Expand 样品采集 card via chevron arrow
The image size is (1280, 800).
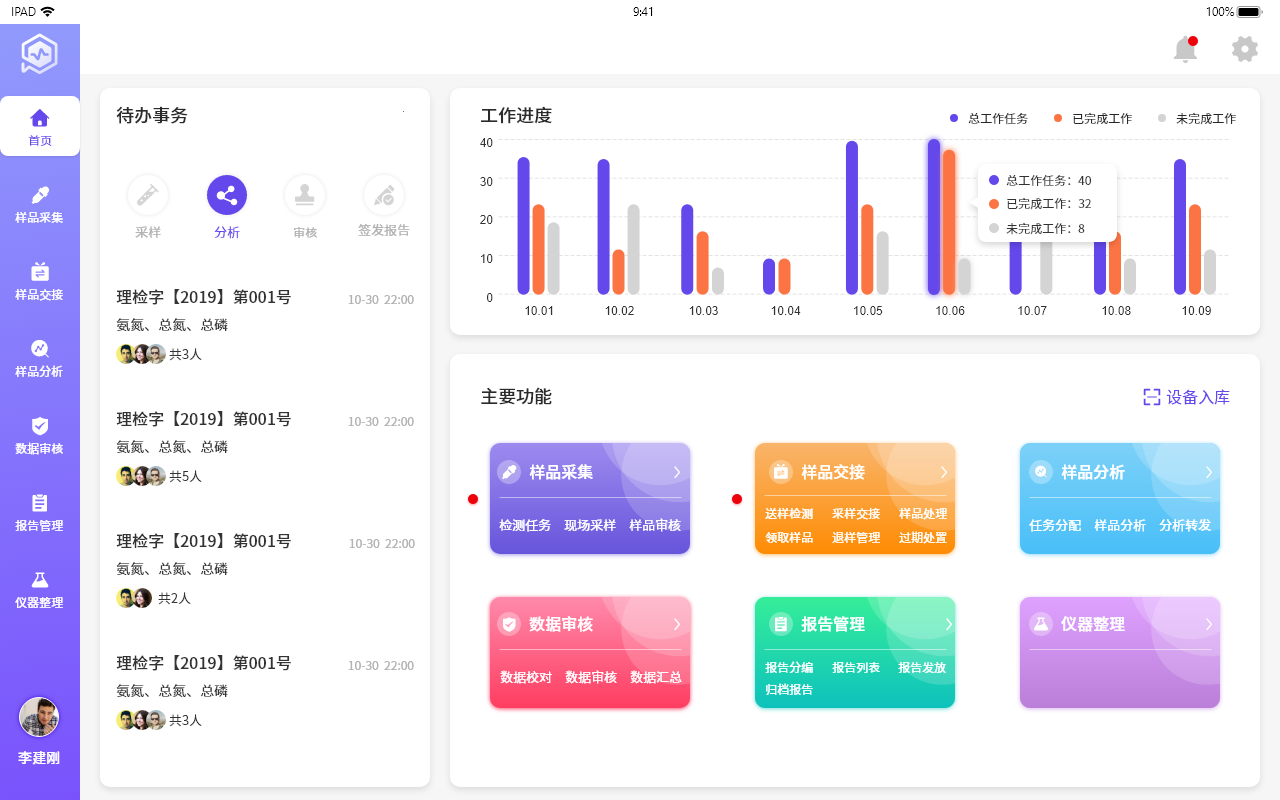coord(677,472)
